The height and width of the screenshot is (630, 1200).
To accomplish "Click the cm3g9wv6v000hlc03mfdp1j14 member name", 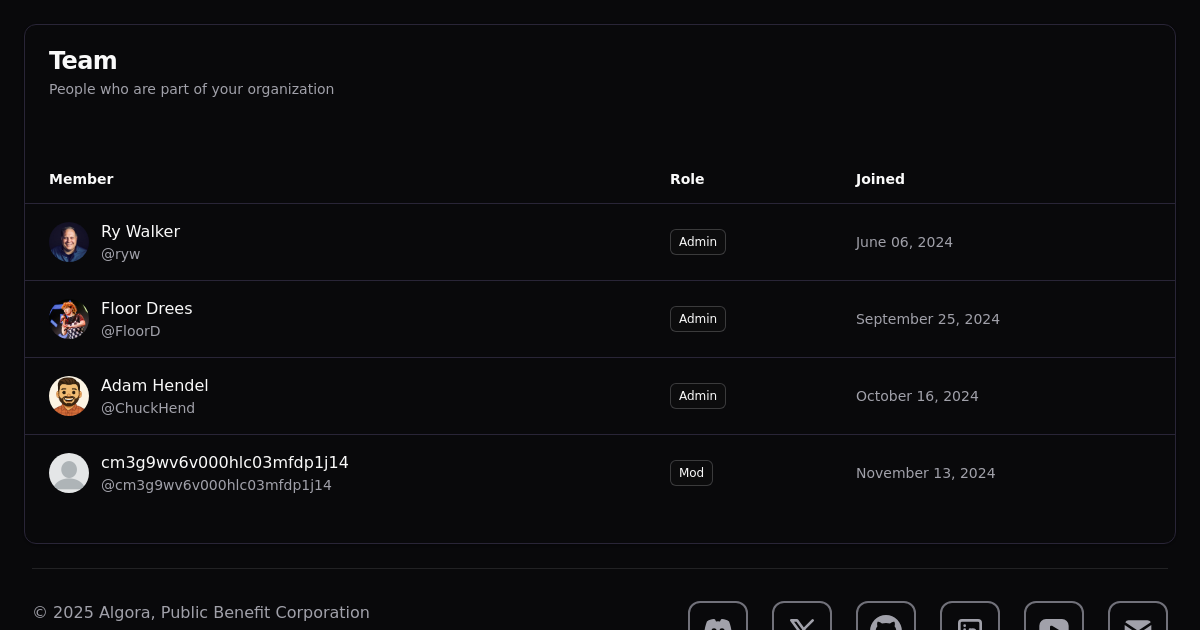I will coord(225,463).
